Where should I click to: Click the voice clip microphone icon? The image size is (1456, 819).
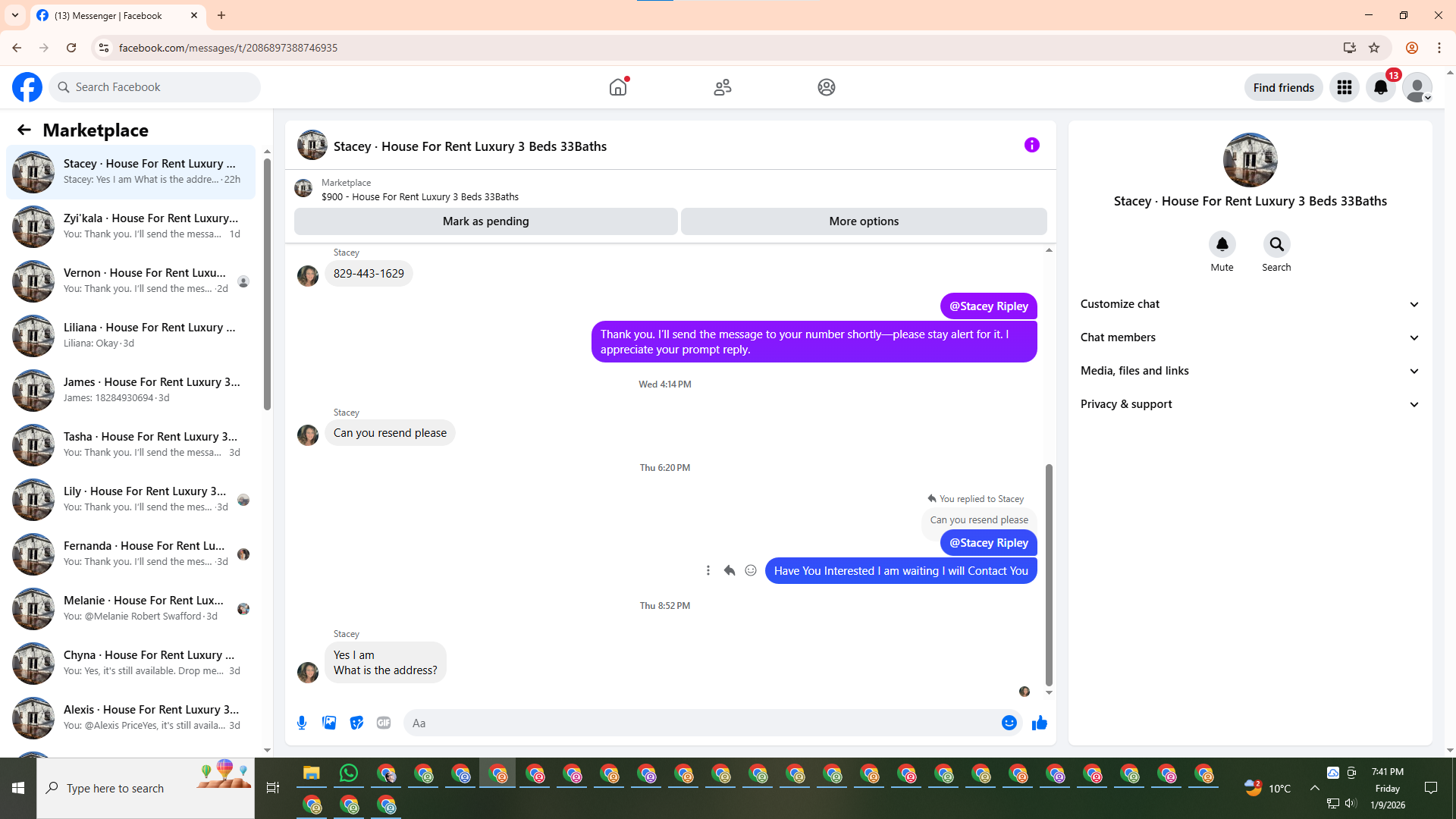[x=302, y=723]
